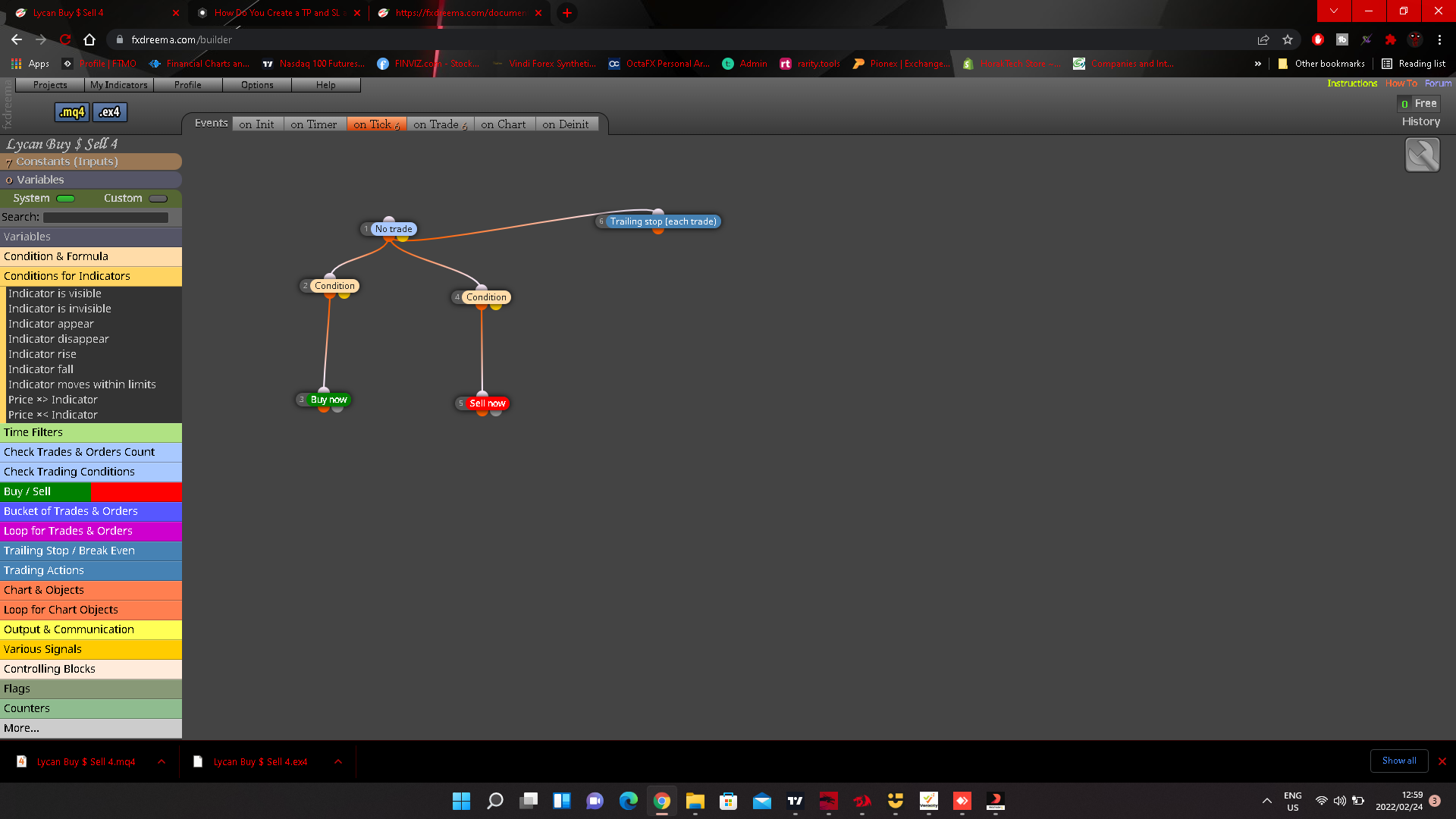1456x819 pixels.
Task: Click the Free plan counter button
Action: pyautogui.click(x=1418, y=103)
